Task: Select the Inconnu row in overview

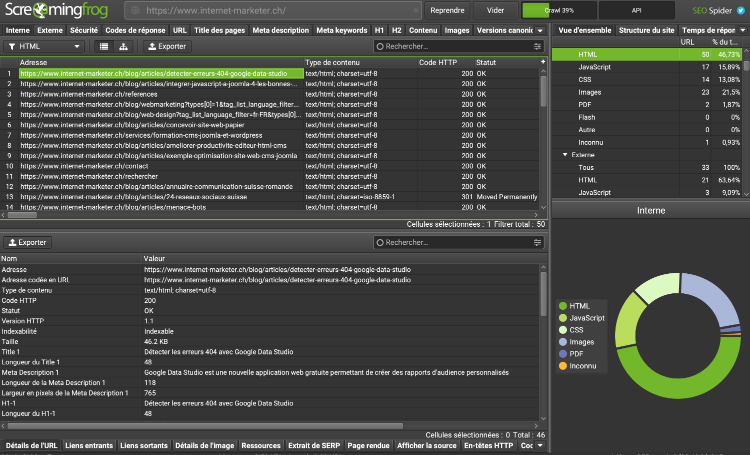Action: coord(647,142)
